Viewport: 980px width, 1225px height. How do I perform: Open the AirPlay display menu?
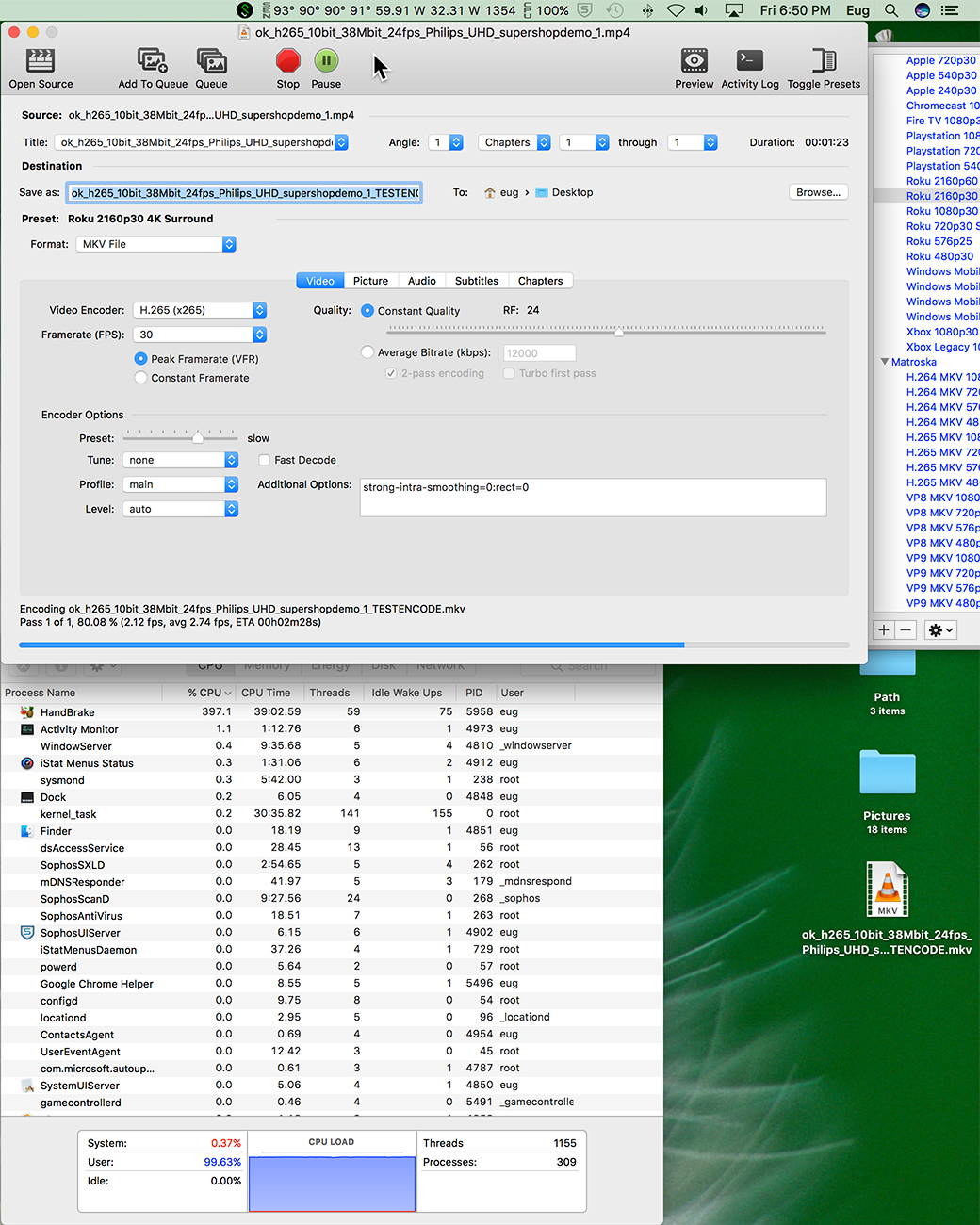pos(734,10)
